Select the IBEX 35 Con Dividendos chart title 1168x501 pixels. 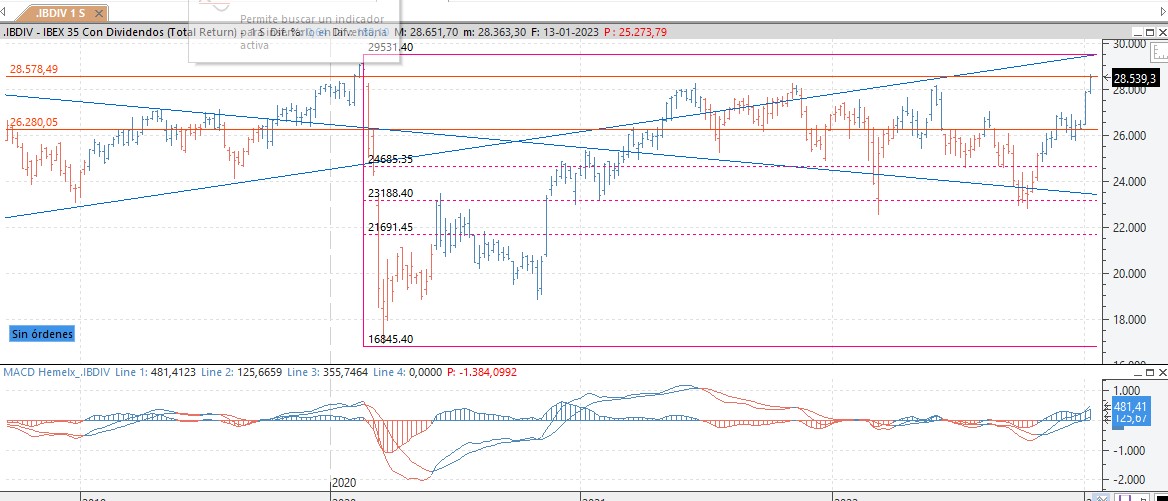pos(122,32)
